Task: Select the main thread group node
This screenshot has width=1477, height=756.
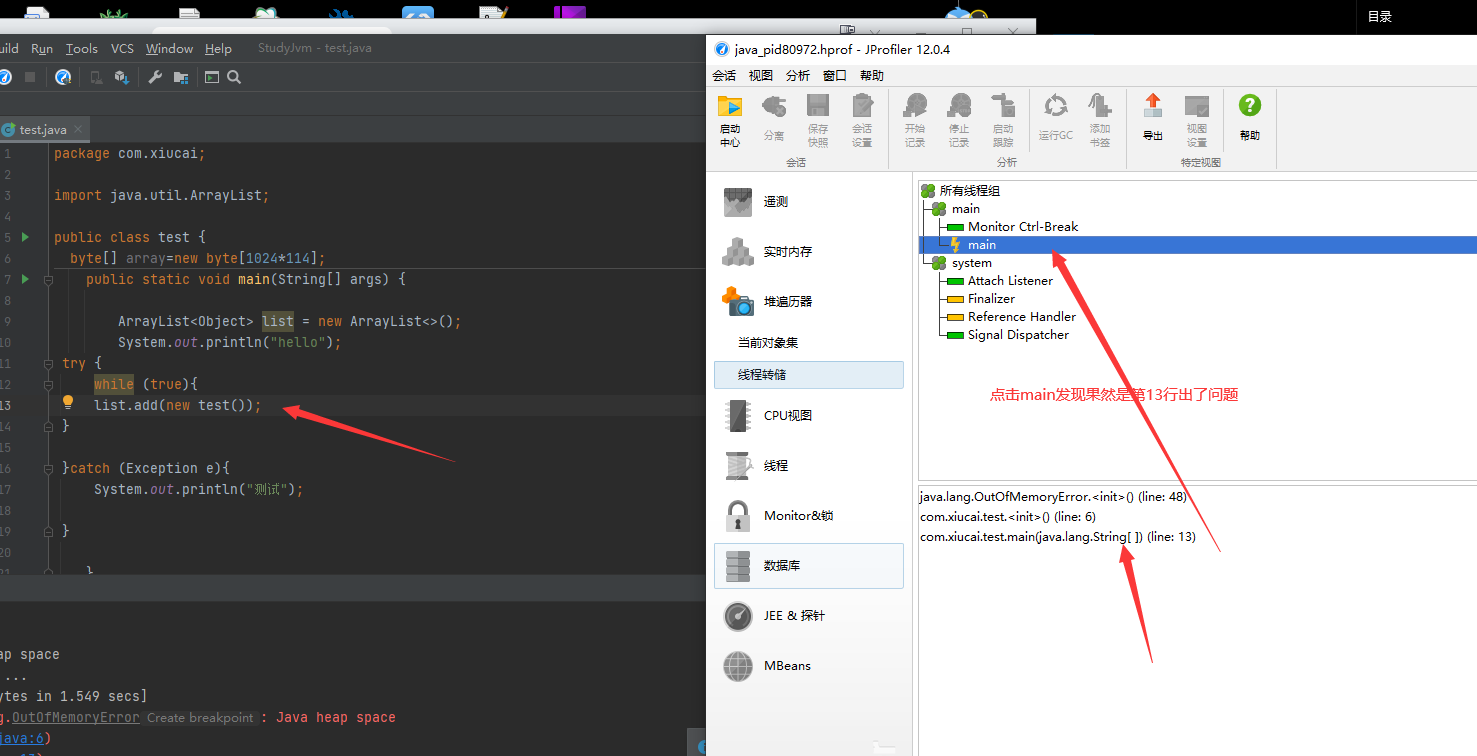Action: [965, 208]
